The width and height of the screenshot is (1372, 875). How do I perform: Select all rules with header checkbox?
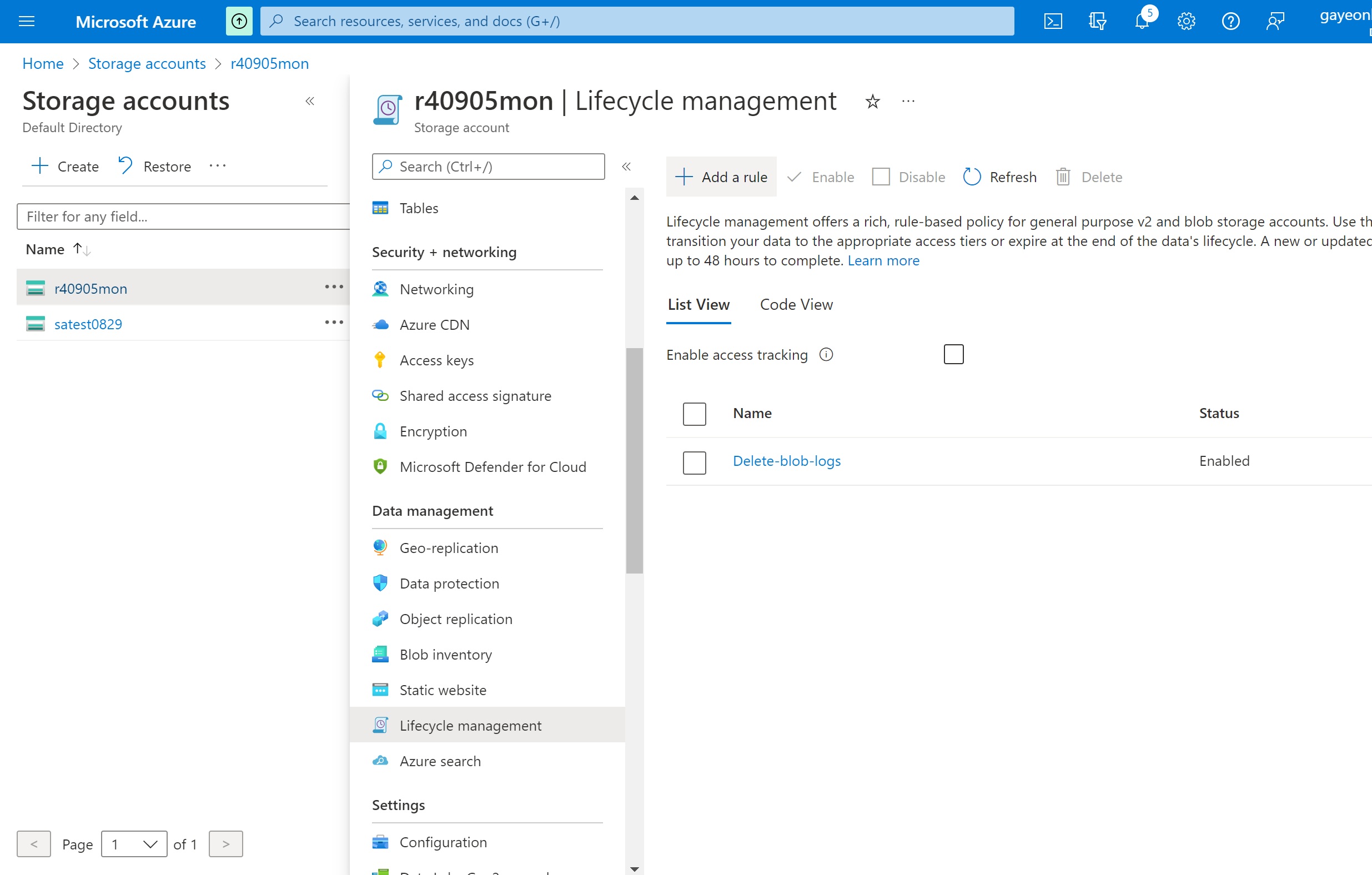[694, 414]
